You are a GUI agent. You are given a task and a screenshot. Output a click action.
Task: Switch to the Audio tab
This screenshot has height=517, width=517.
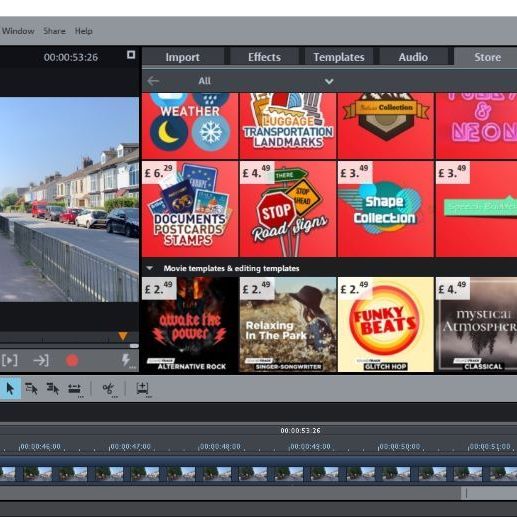point(413,57)
